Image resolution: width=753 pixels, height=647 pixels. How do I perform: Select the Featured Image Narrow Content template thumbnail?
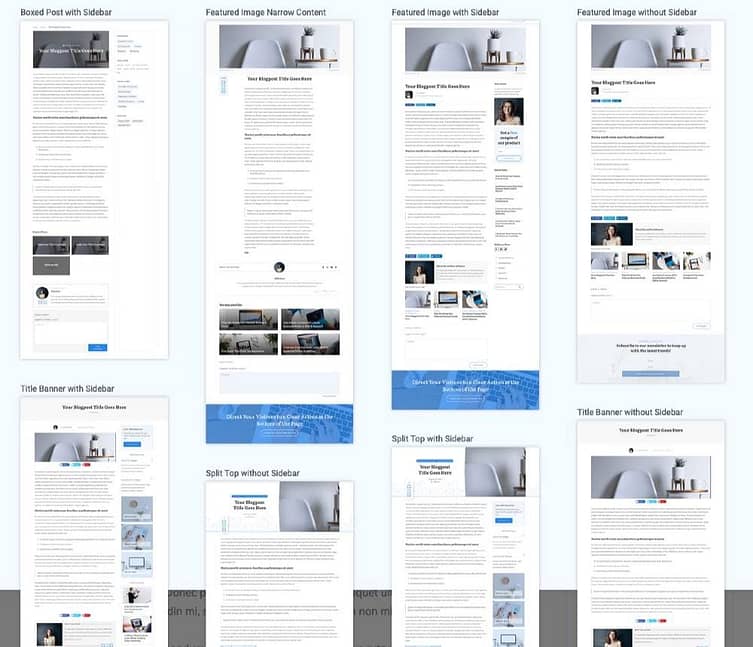point(279,232)
